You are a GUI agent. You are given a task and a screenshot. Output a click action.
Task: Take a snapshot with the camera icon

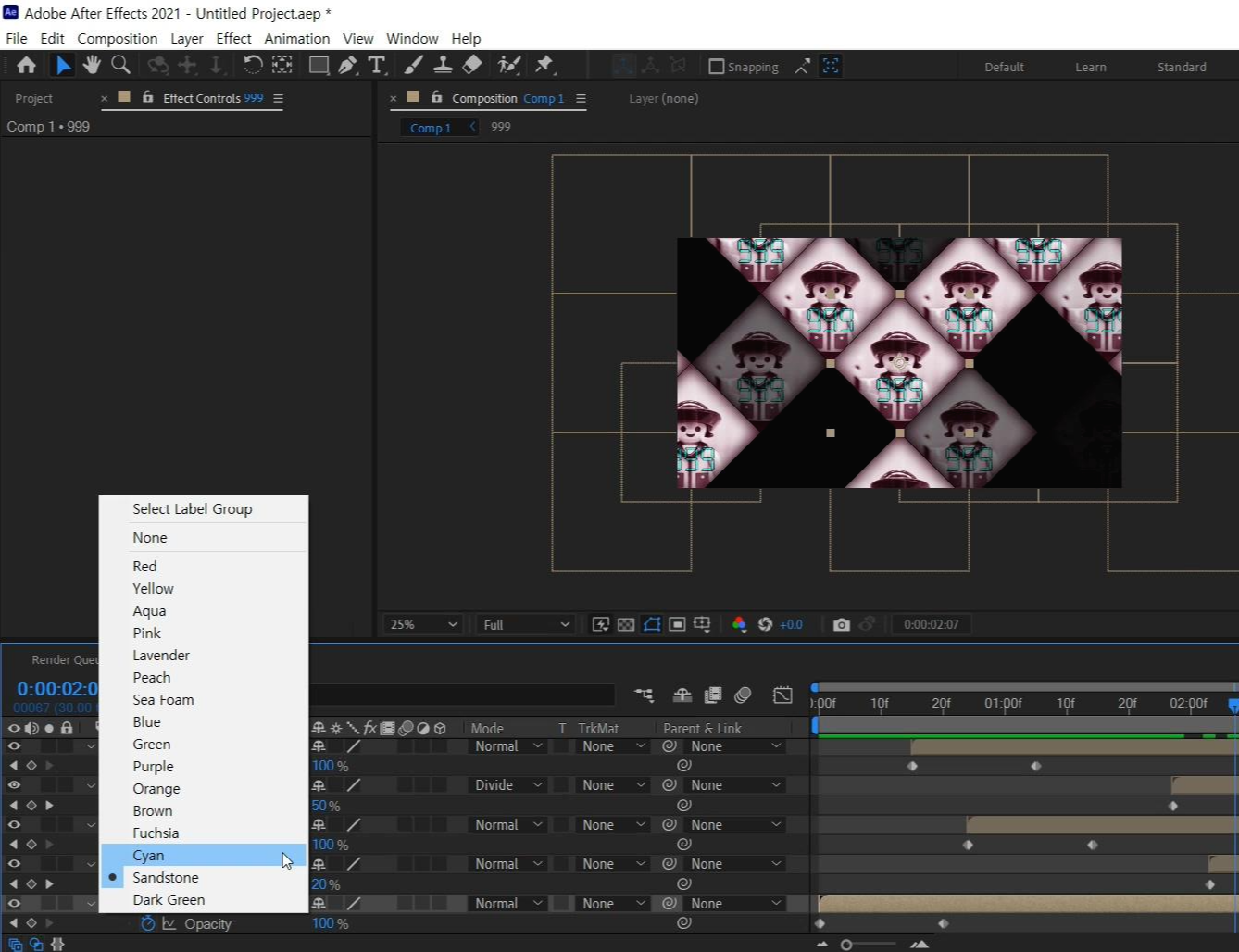coord(841,624)
